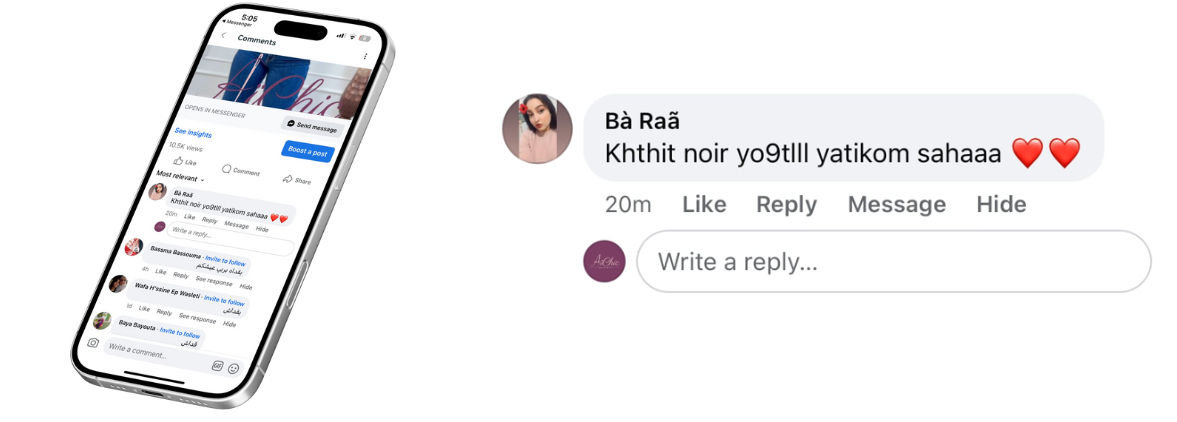This screenshot has width=1177, height=422.
Task: Open the emoji smiley icon in comment bar
Action: point(233,369)
